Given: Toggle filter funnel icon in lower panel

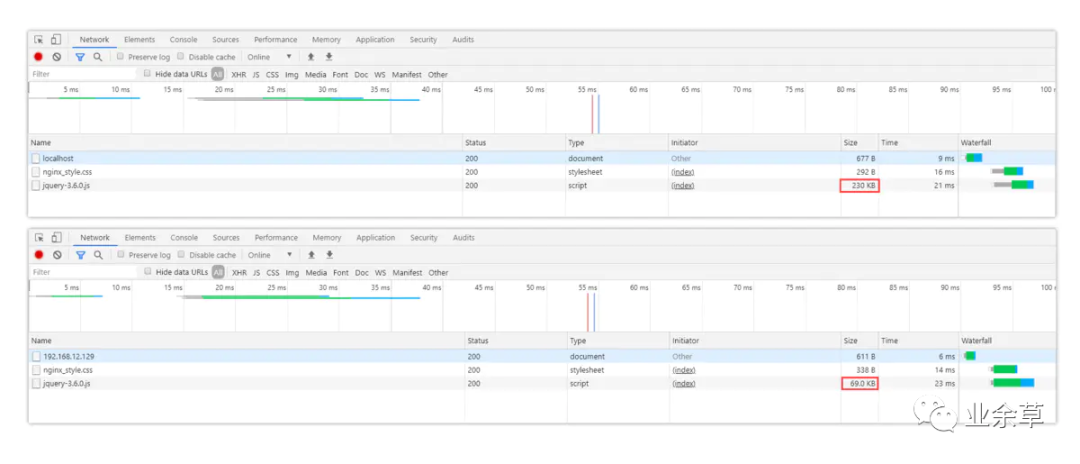Looking at the screenshot, I should tap(81, 255).
